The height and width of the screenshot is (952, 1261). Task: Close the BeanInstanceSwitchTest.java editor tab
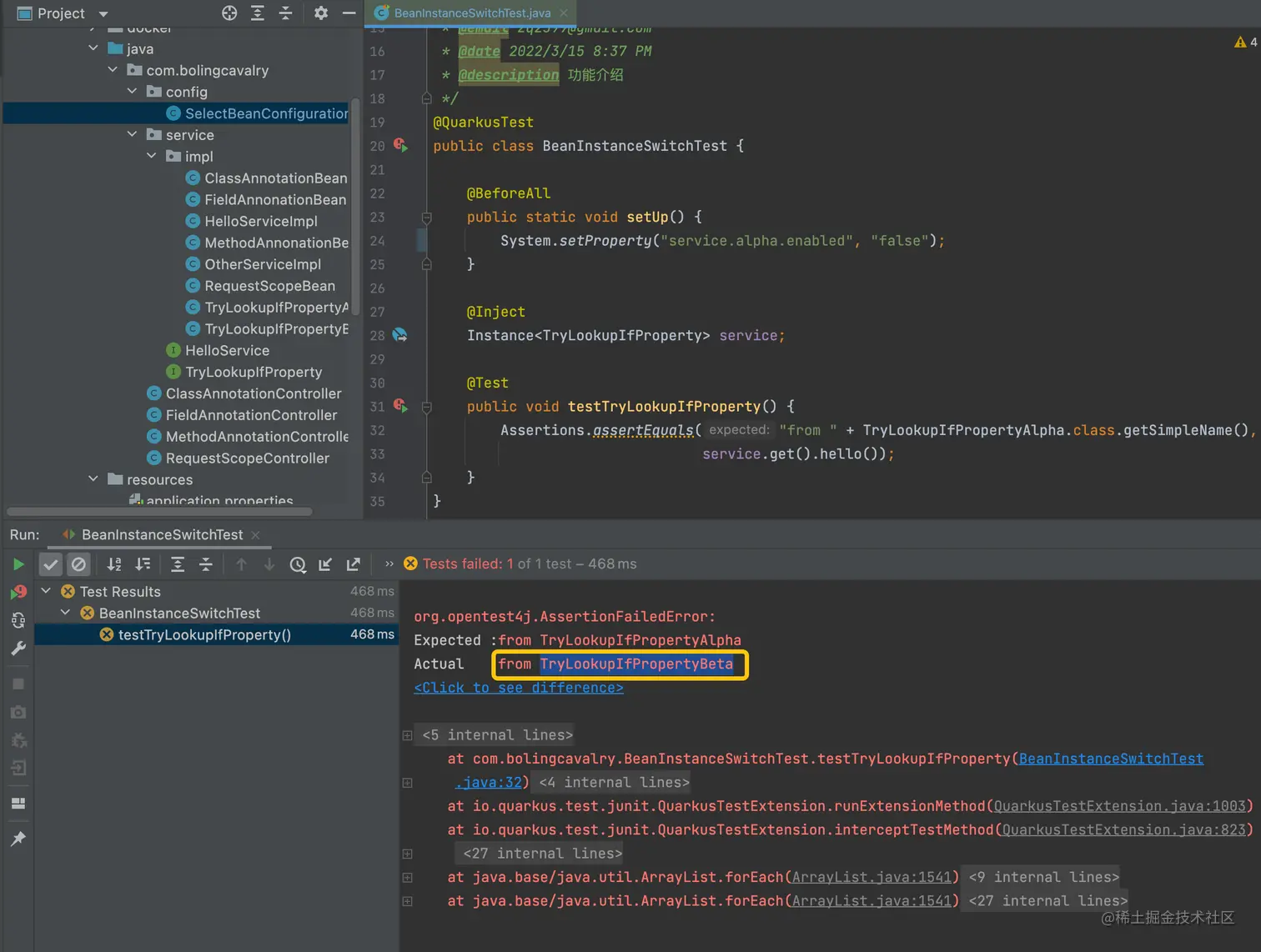(564, 13)
